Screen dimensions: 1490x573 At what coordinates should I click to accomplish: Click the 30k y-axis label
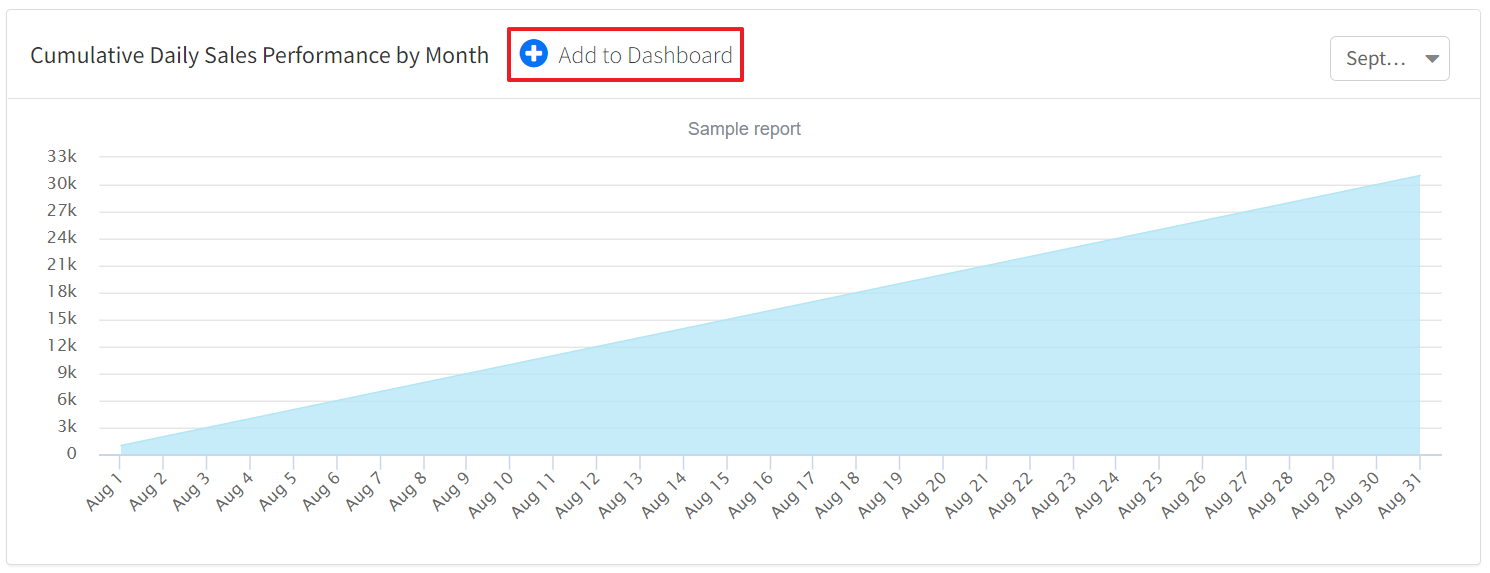point(62,184)
